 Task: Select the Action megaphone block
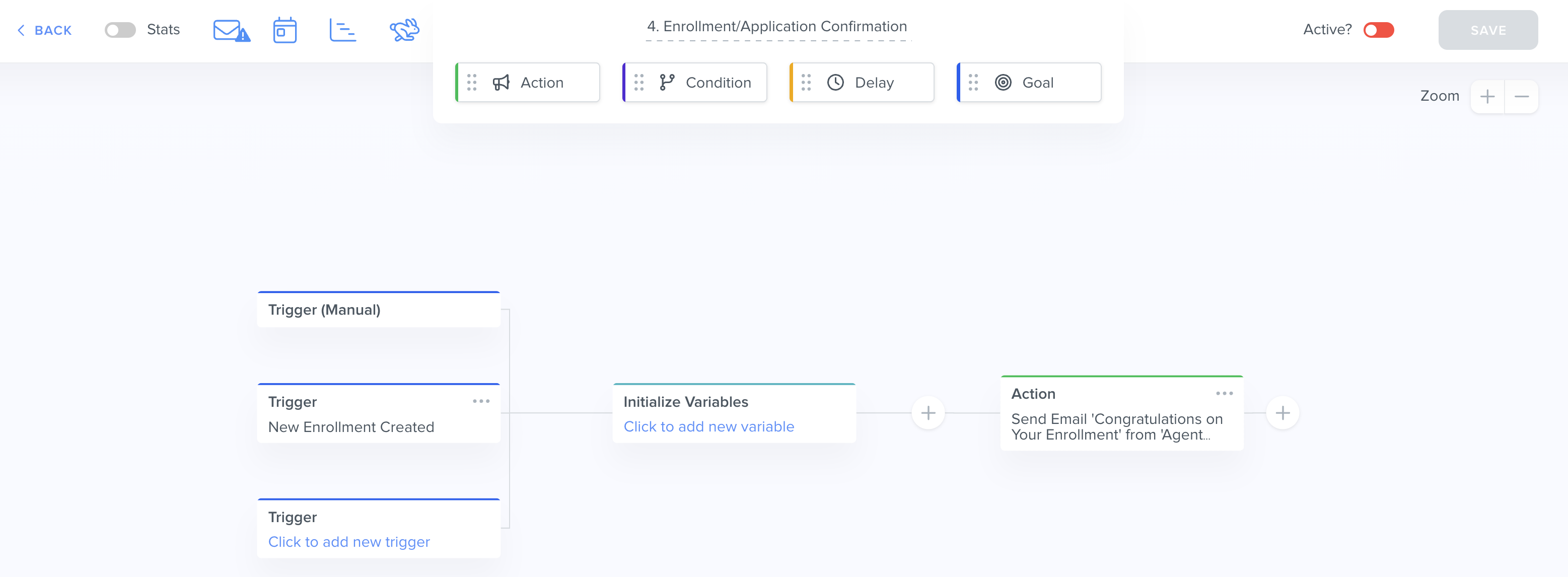528,82
